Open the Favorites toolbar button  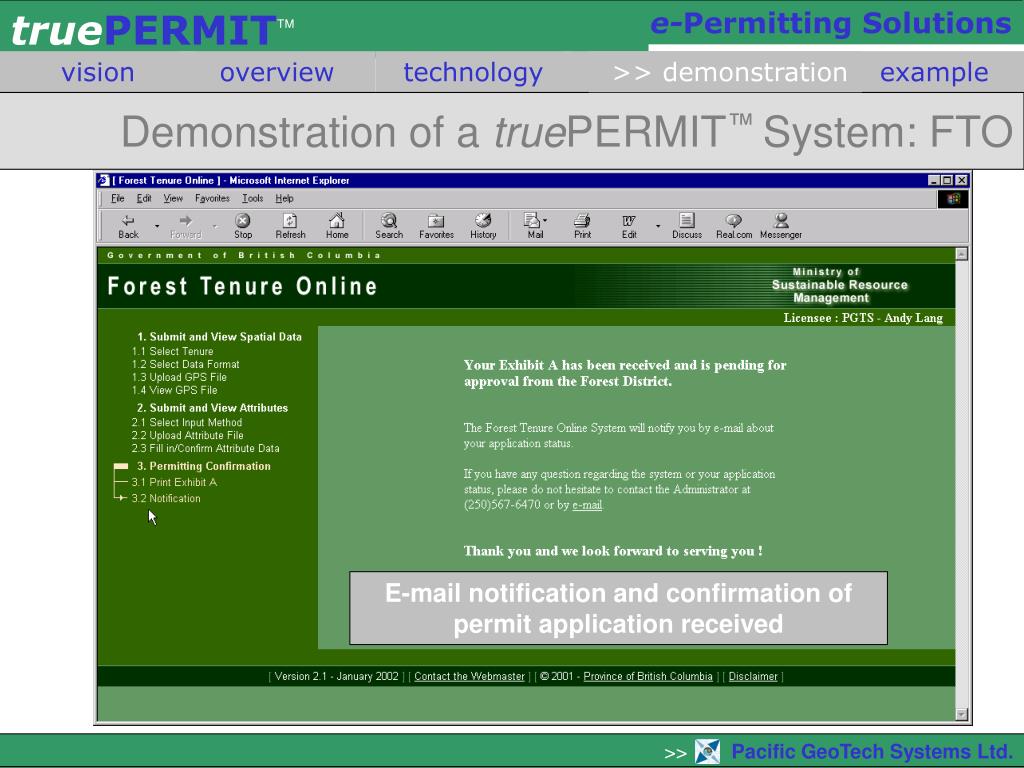pyautogui.click(x=436, y=226)
